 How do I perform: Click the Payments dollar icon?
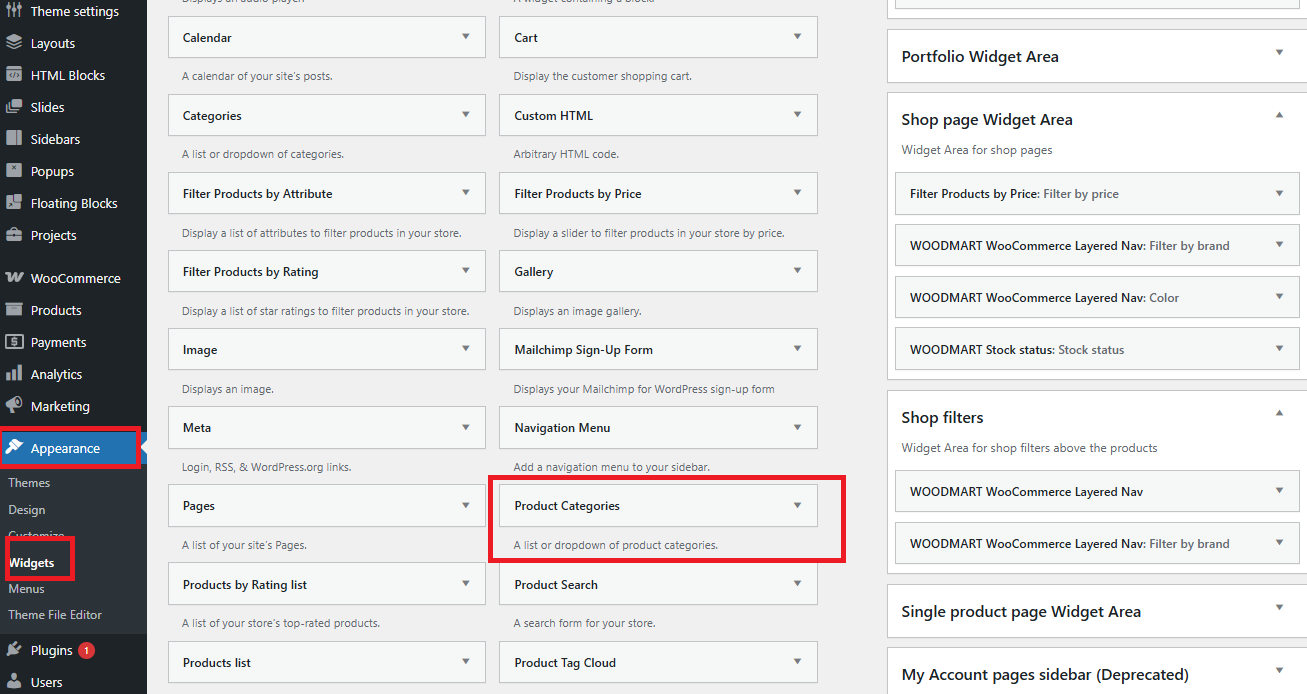click(14, 342)
